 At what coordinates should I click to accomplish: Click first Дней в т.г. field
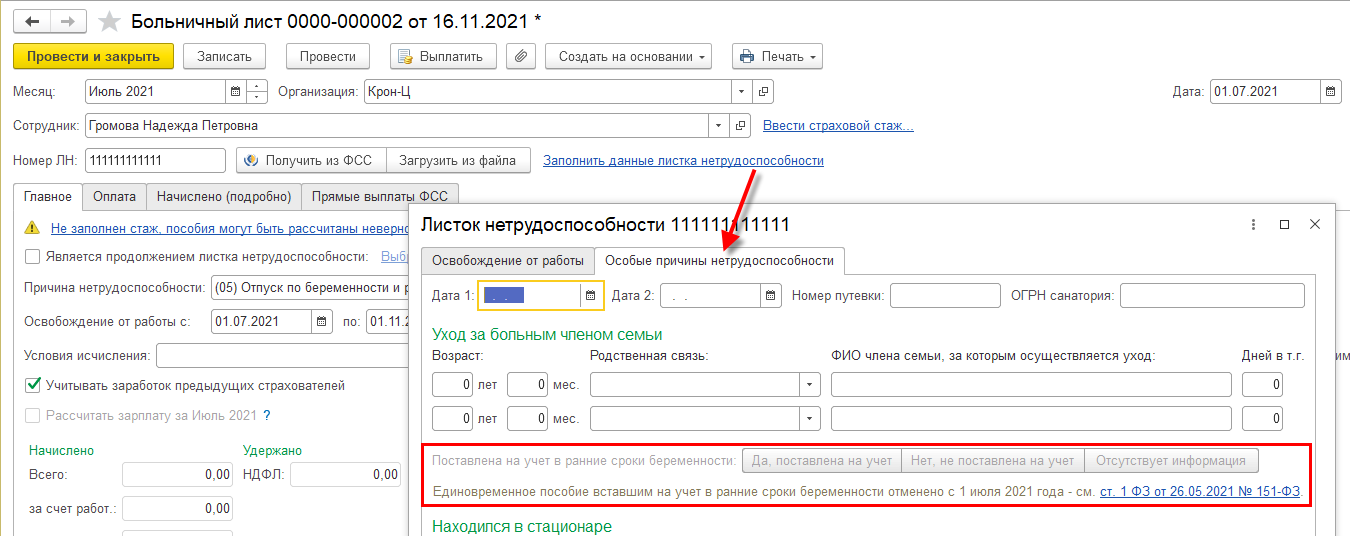(x=1262, y=385)
